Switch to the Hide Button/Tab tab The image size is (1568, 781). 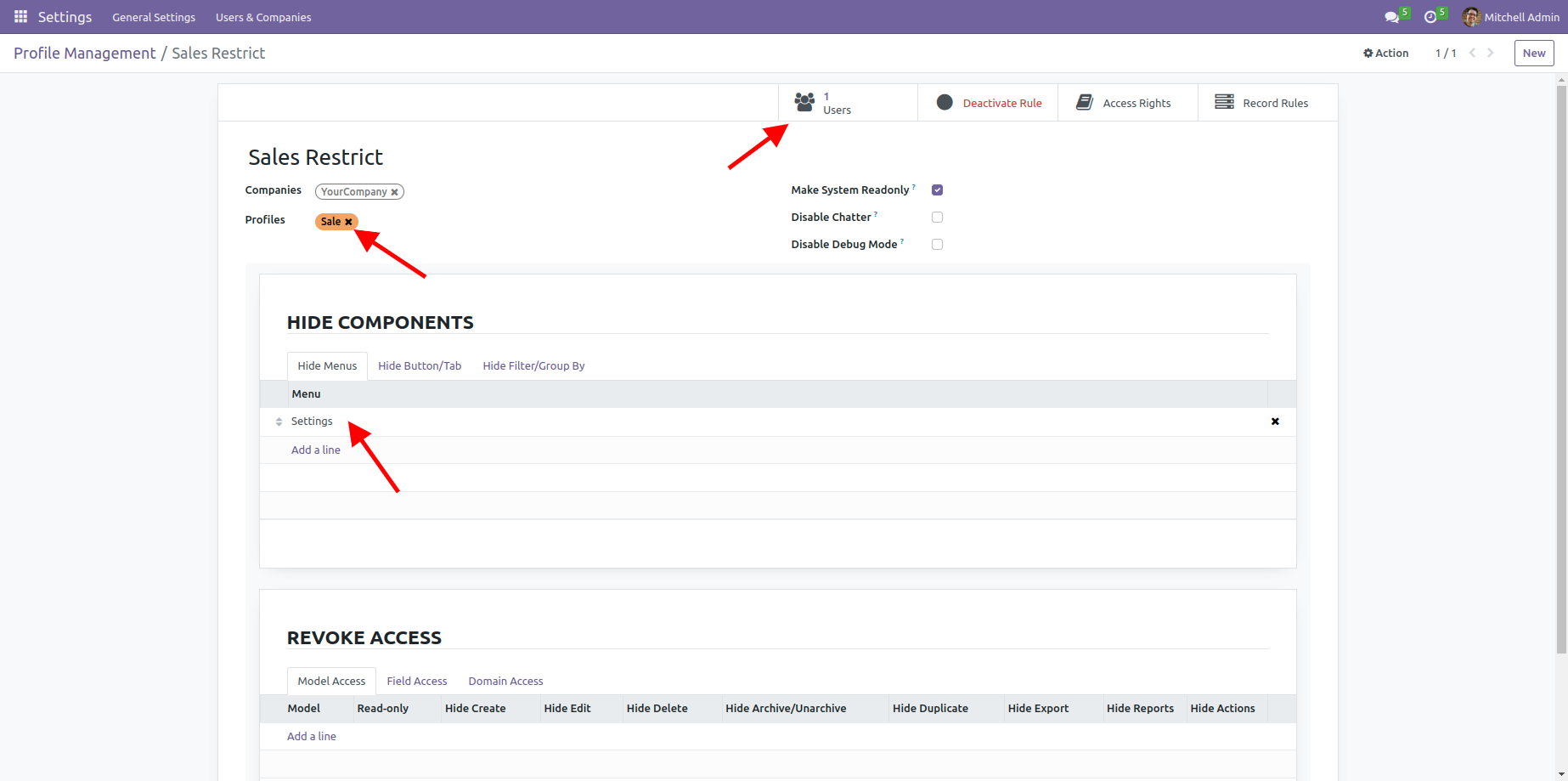(420, 366)
